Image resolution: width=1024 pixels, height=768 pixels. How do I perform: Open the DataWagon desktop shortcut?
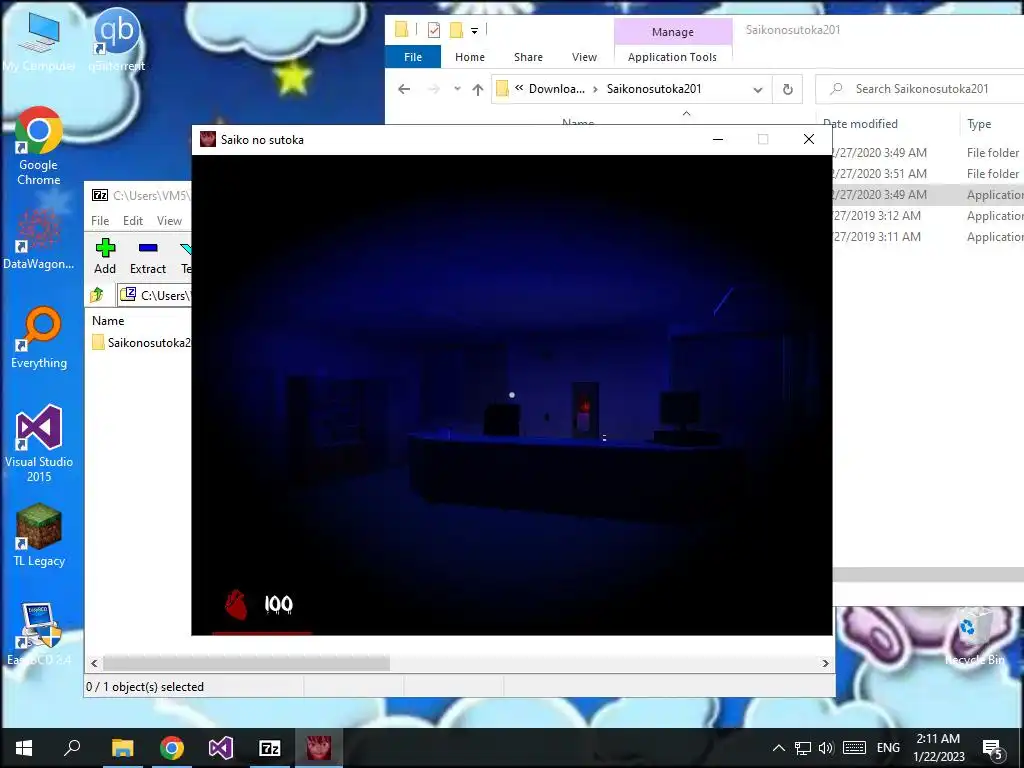pyautogui.click(x=39, y=239)
